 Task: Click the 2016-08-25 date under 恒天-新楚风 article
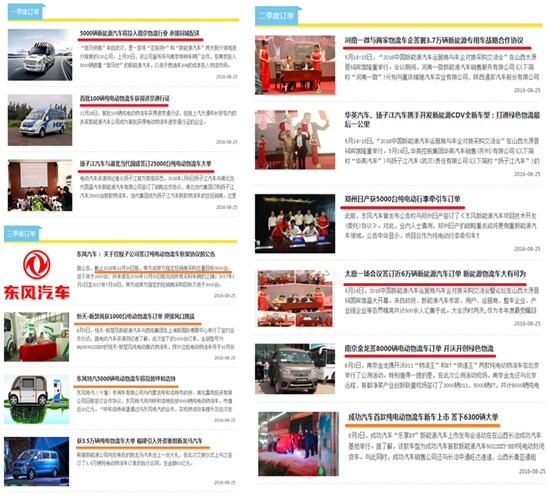pyautogui.click(x=225, y=358)
